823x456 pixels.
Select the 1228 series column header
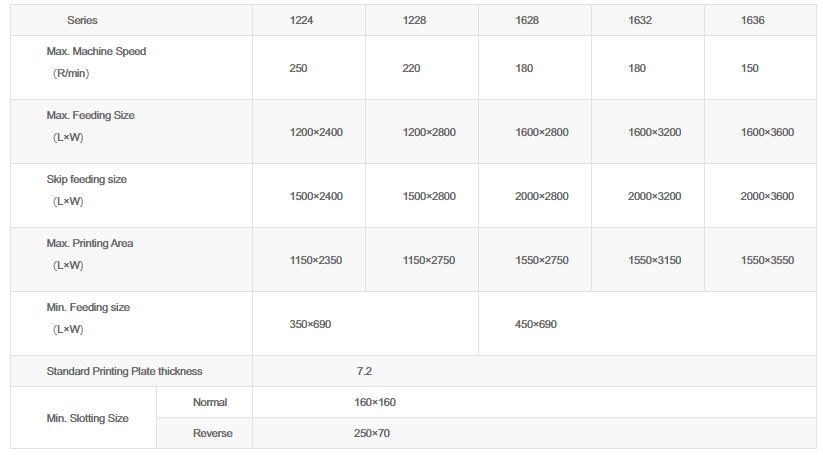coord(414,20)
